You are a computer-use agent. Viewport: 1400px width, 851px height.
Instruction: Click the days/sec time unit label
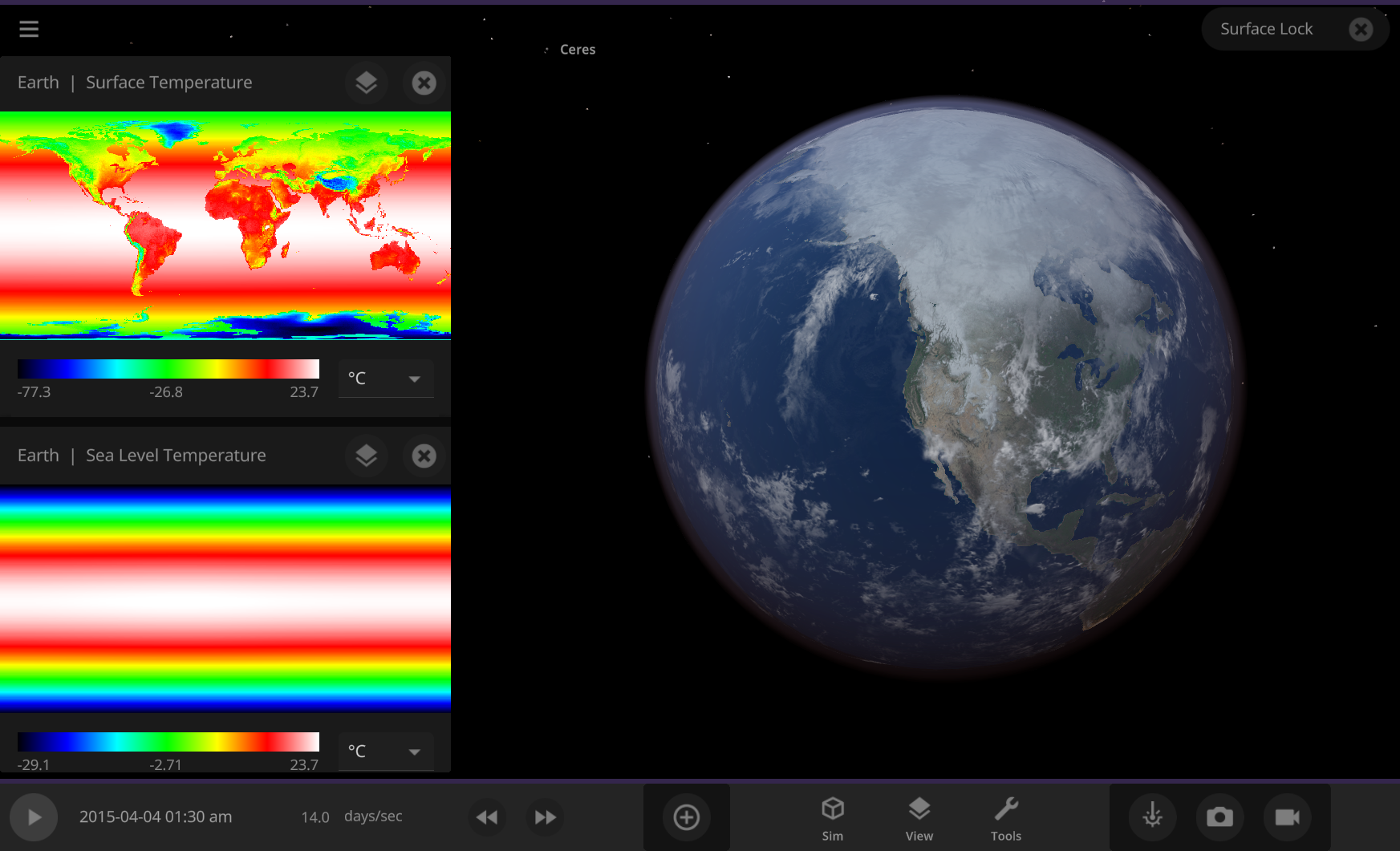coord(373,816)
